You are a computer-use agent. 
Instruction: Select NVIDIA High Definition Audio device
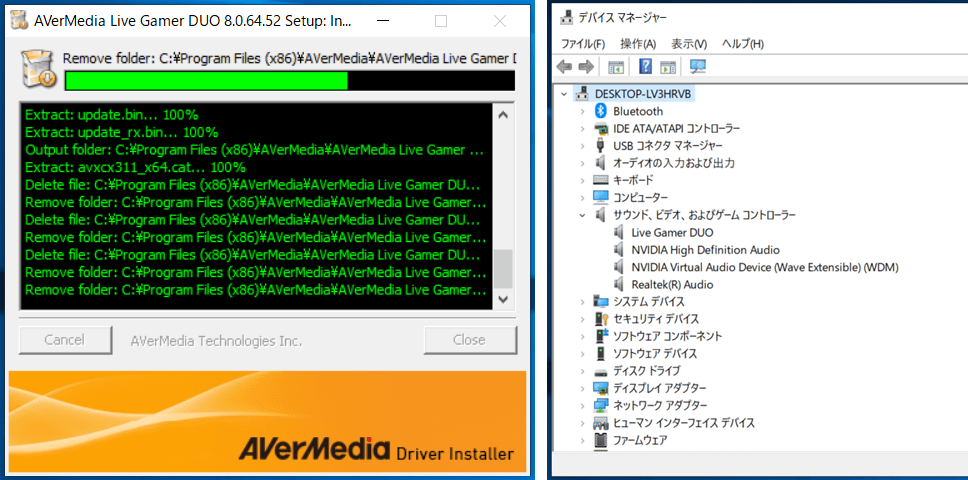pyautogui.click(x=706, y=250)
